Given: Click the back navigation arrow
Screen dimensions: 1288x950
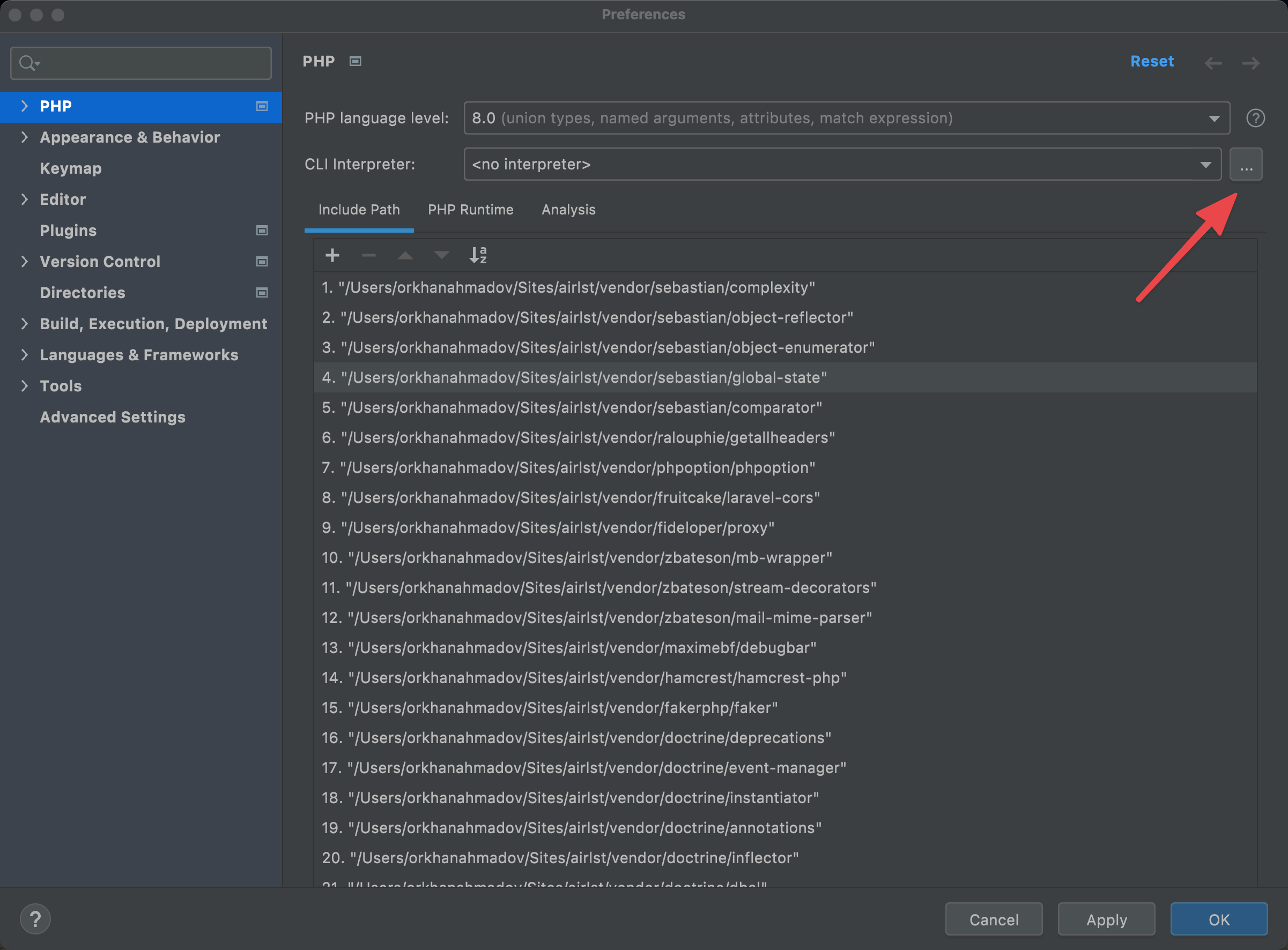Looking at the screenshot, I should [x=1213, y=63].
